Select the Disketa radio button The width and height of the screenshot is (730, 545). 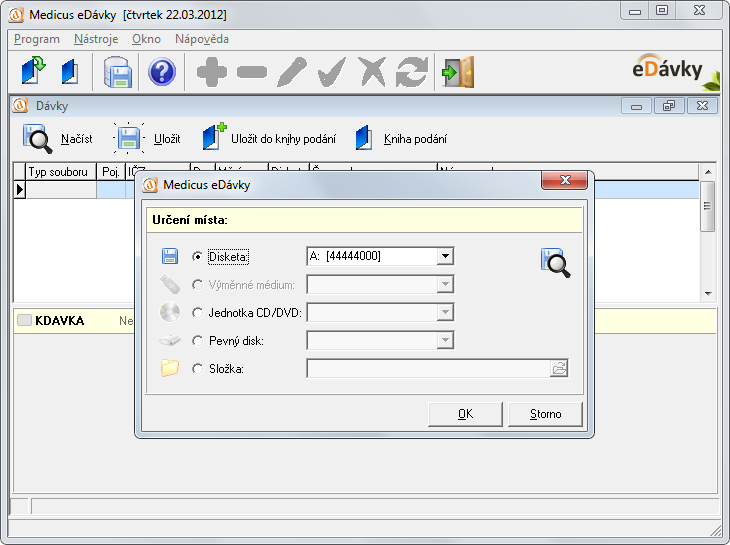click(x=197, y=256)
